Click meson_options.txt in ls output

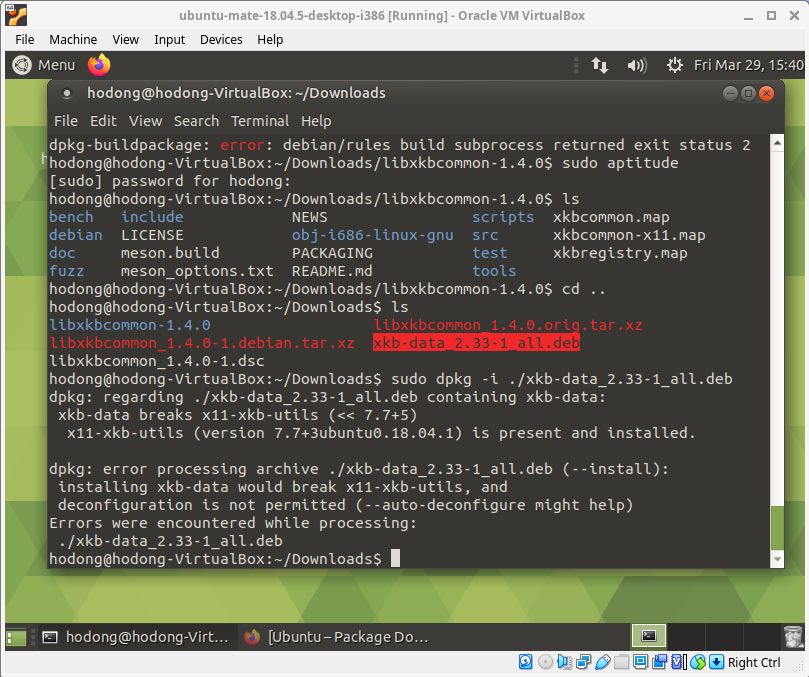[x=197, y=271]
